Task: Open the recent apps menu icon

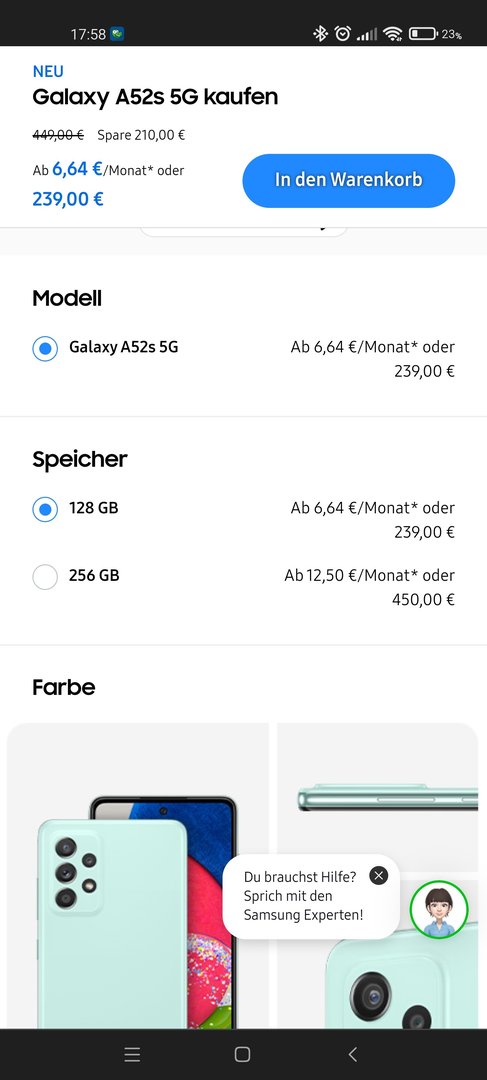Action: coord(132,1054)
